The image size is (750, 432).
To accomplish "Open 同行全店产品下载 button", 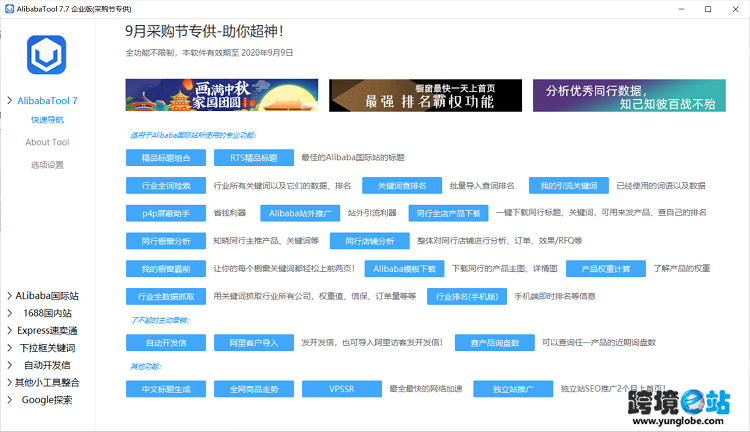I will click(449, 213).
